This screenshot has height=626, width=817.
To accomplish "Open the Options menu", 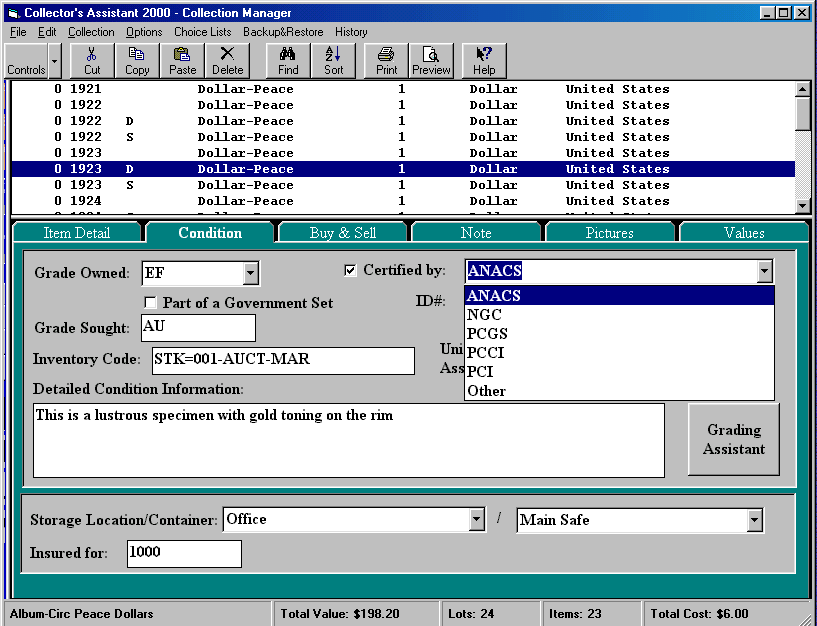I will point(144,32).
